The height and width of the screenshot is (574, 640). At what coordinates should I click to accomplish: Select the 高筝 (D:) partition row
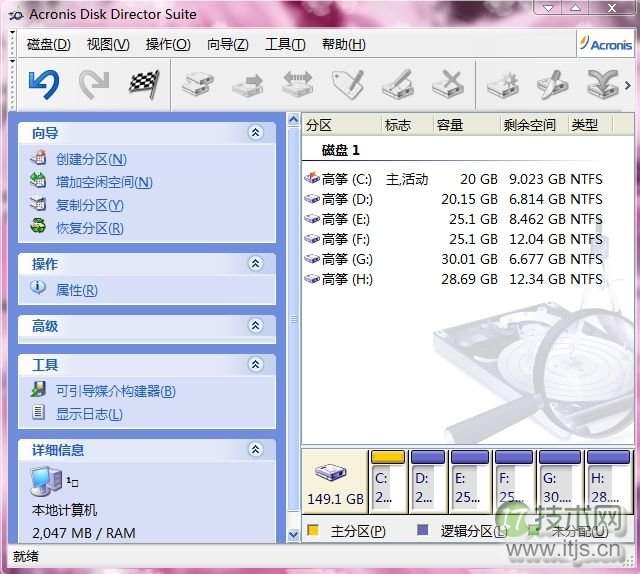pos(453,199)
